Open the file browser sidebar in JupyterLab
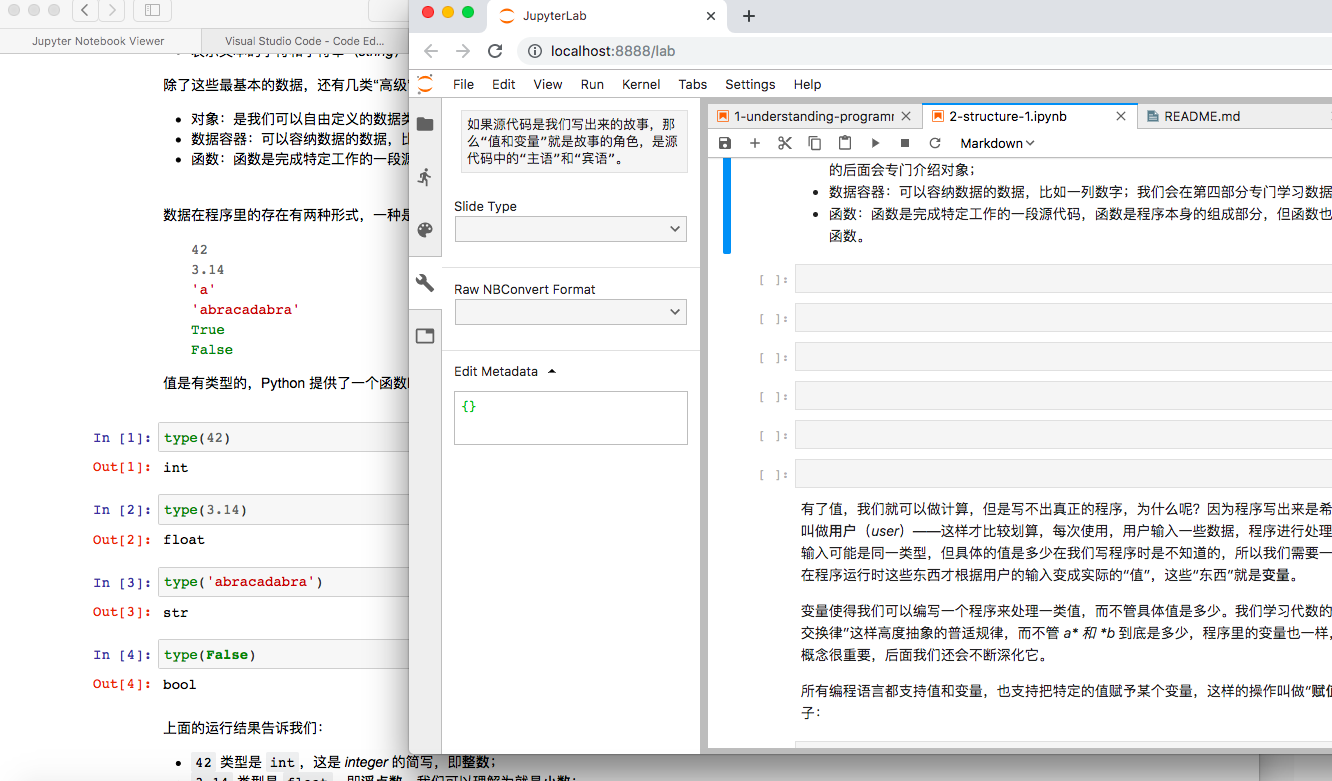The height and width of the screenshot is (781, 1332). point(425,124)
